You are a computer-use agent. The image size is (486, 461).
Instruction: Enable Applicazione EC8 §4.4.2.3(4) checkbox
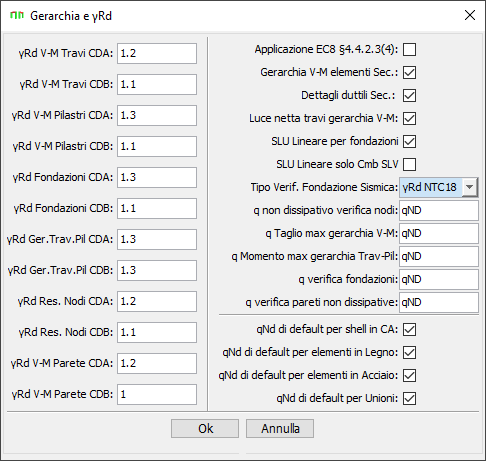click(x=409, y=49)
